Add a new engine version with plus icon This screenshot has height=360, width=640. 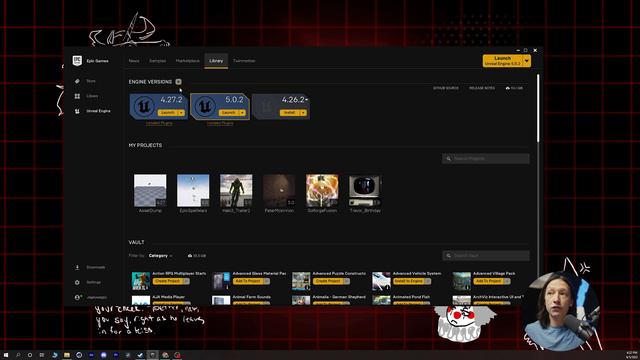pyautogui.click(x=178, y=82)
